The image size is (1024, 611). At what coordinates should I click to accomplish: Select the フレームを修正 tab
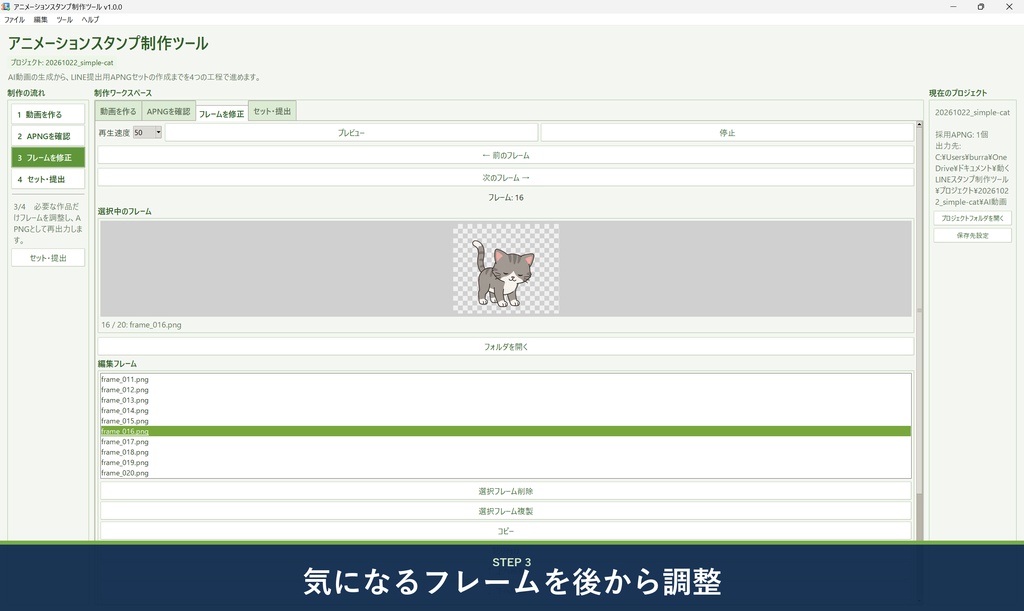coord(221,114)
